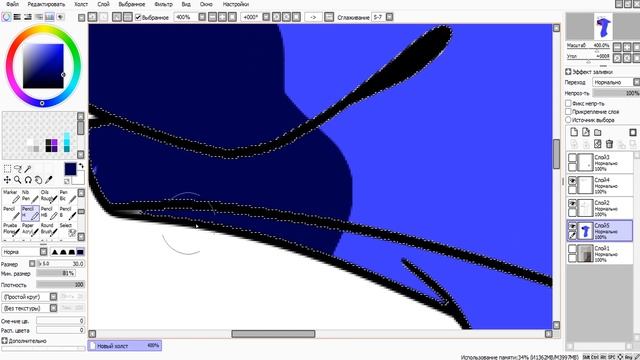Select the rotate view tool

[28, 180]
